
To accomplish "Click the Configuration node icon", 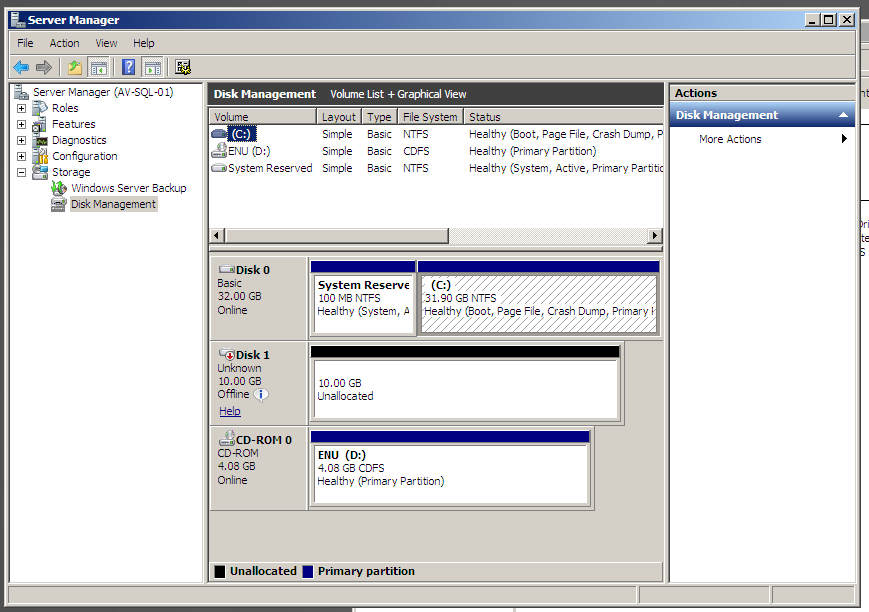I will point(40,156).
